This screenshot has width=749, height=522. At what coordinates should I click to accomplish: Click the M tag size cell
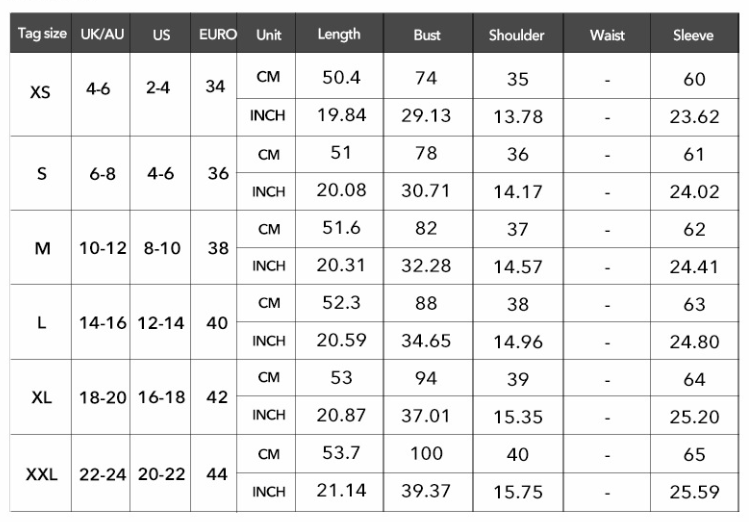[x=42, y=248]
